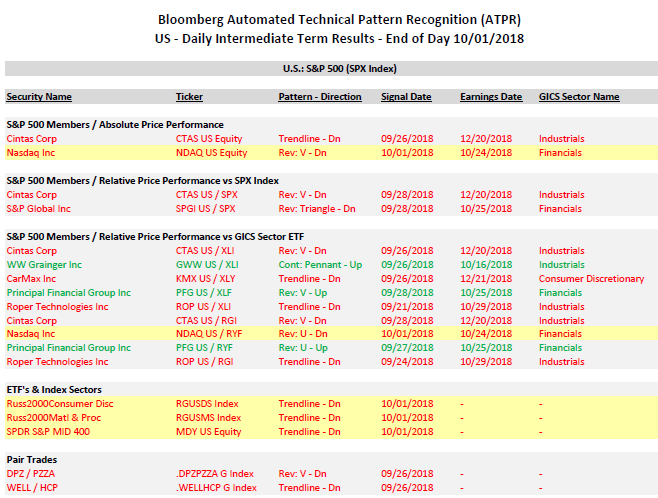The width and height of the screenshot is (658, 498).
Task: Click the US - Daily Intermediate Term Results subtitle
Action: tap(339, 39)
